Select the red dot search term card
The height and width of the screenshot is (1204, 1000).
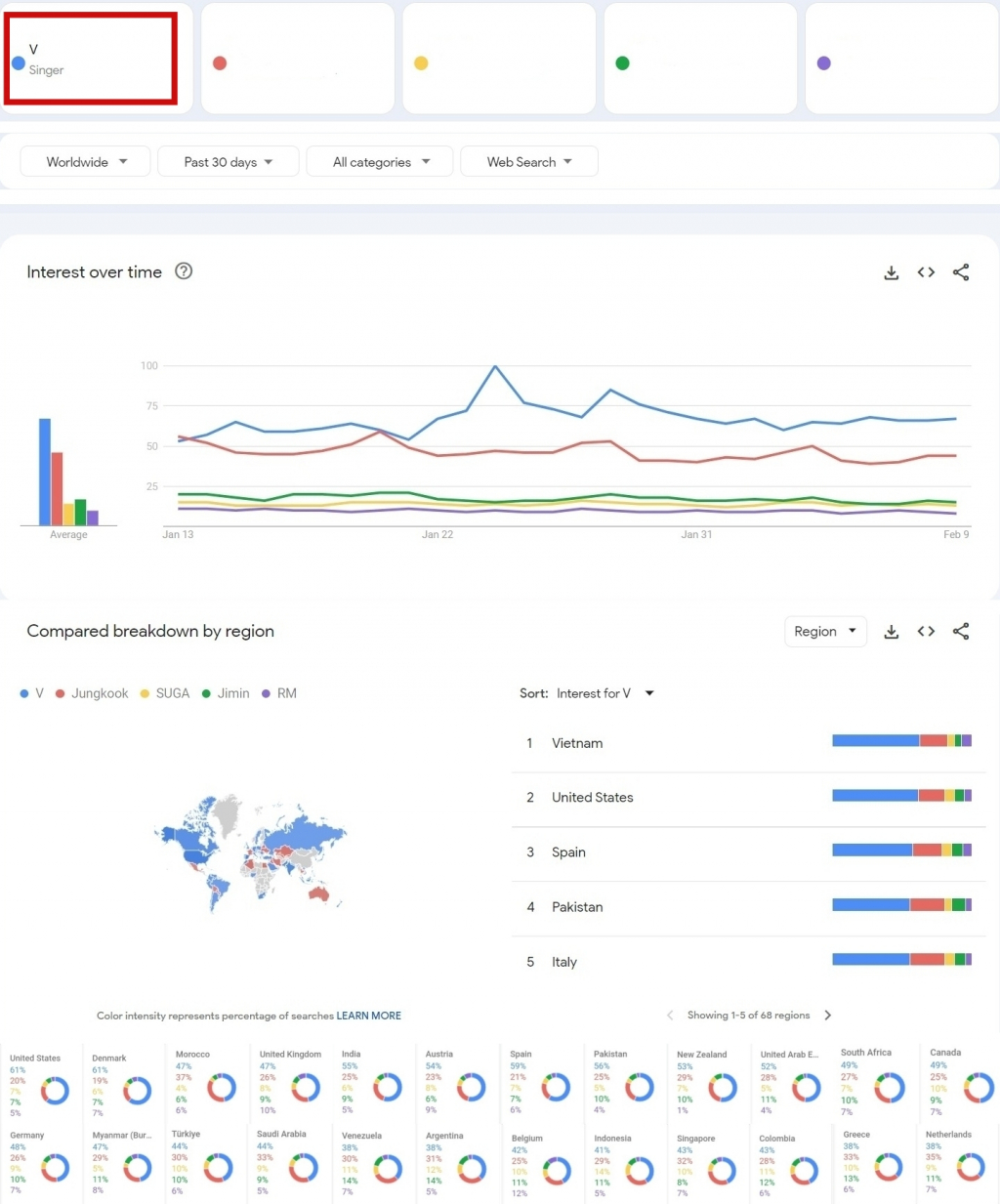coord(298,59)
